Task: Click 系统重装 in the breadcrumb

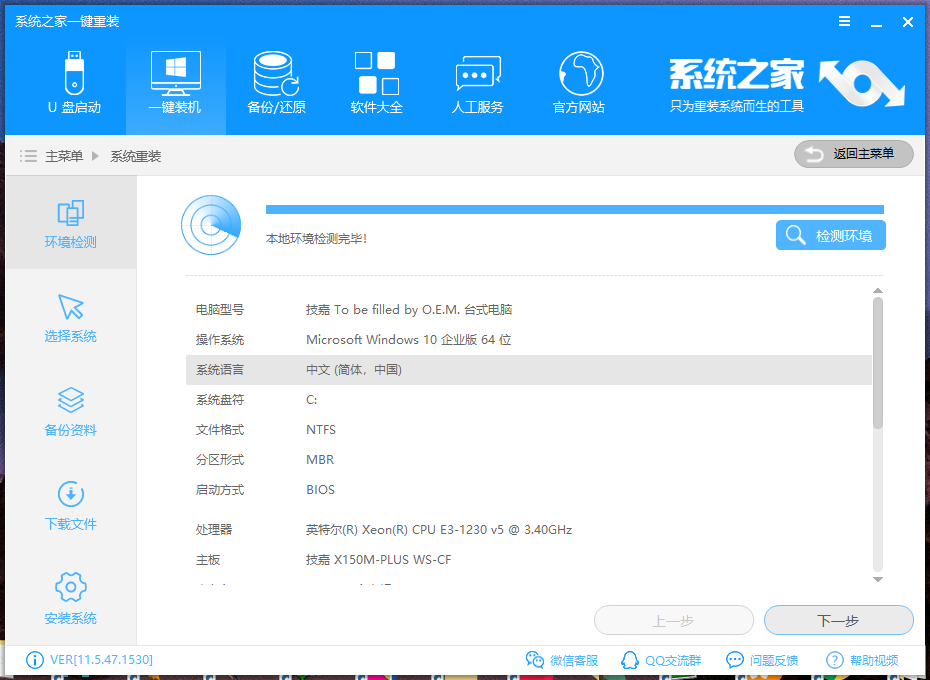Action: (136, 156)
